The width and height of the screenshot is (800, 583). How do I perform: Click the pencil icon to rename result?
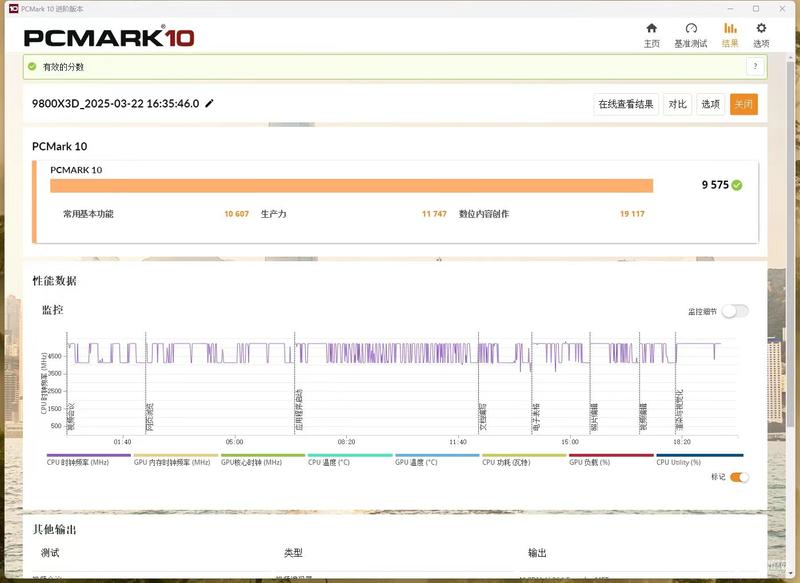(209, 104)
